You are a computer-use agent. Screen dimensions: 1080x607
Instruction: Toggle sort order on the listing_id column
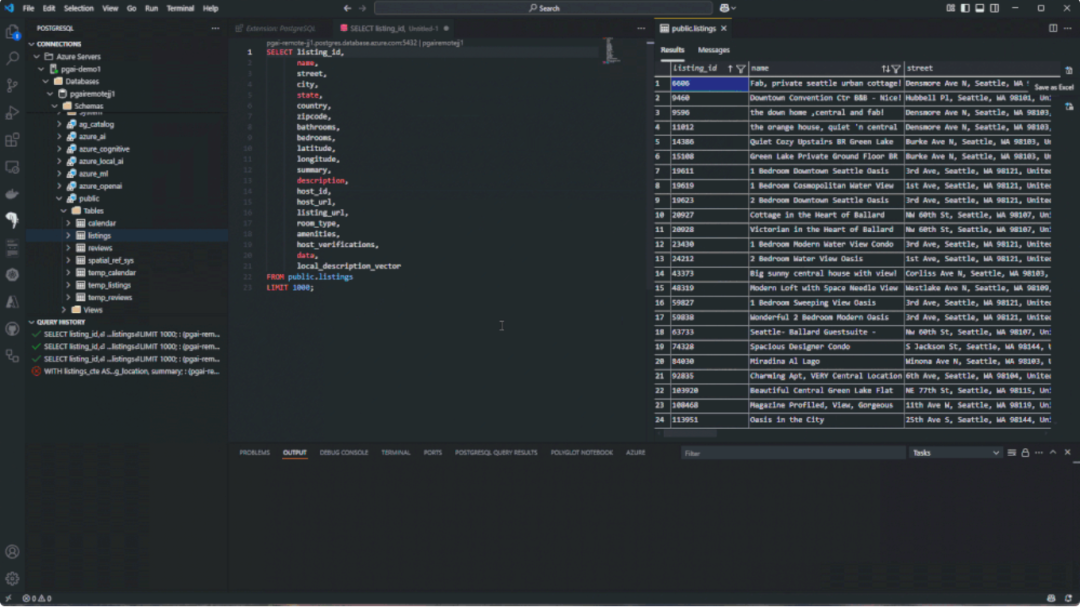tap(730, 69)
